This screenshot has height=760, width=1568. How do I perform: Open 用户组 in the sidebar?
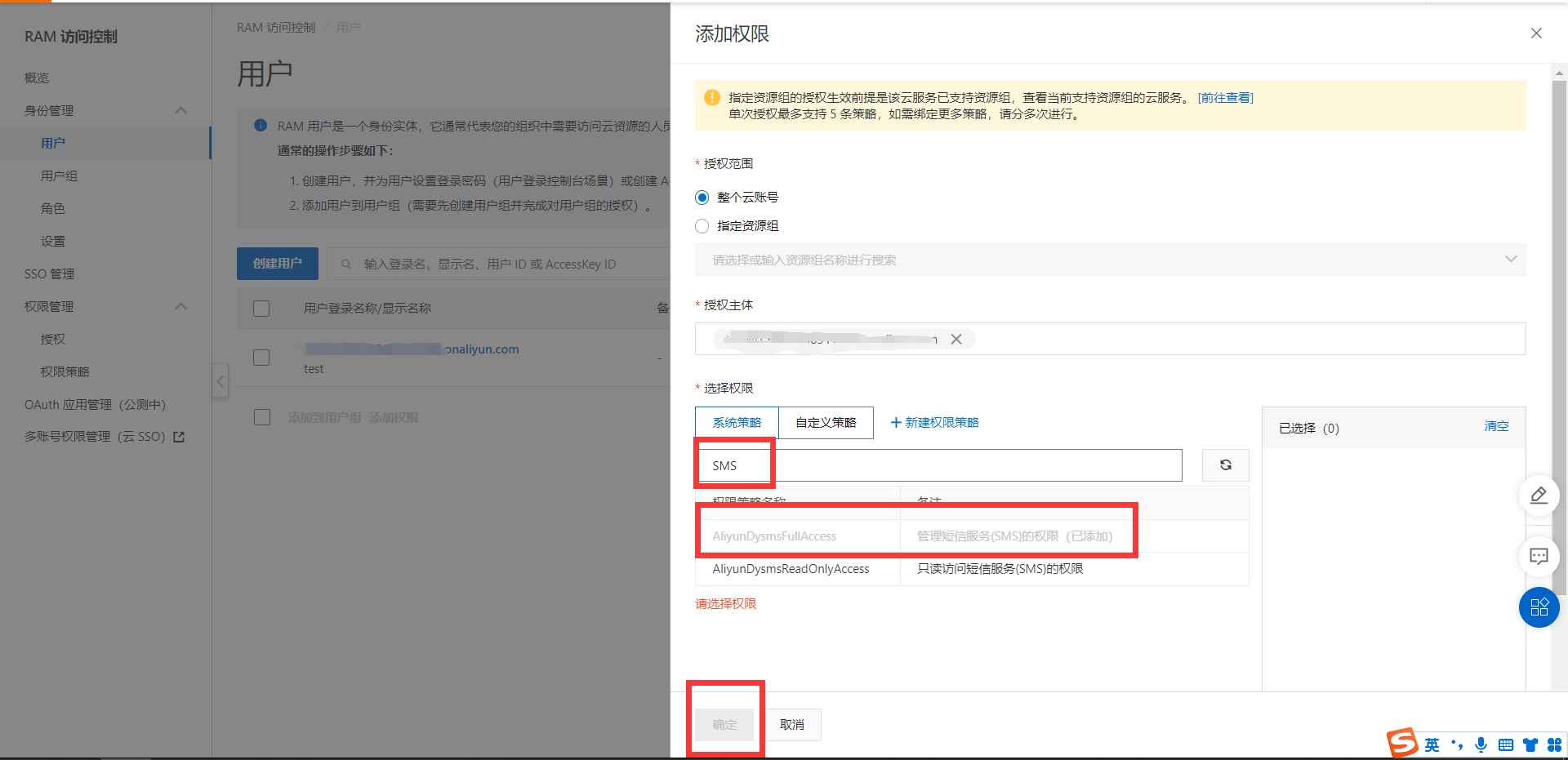(59, 176)
